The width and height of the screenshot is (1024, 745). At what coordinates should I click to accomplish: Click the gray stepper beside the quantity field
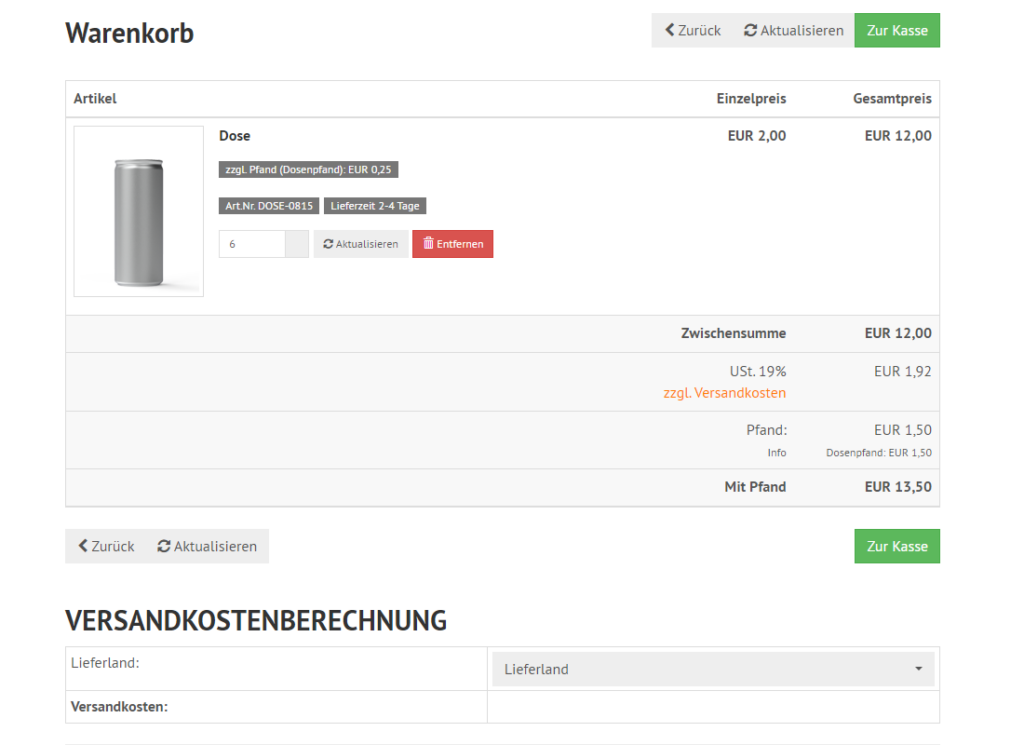pos(297,244)
